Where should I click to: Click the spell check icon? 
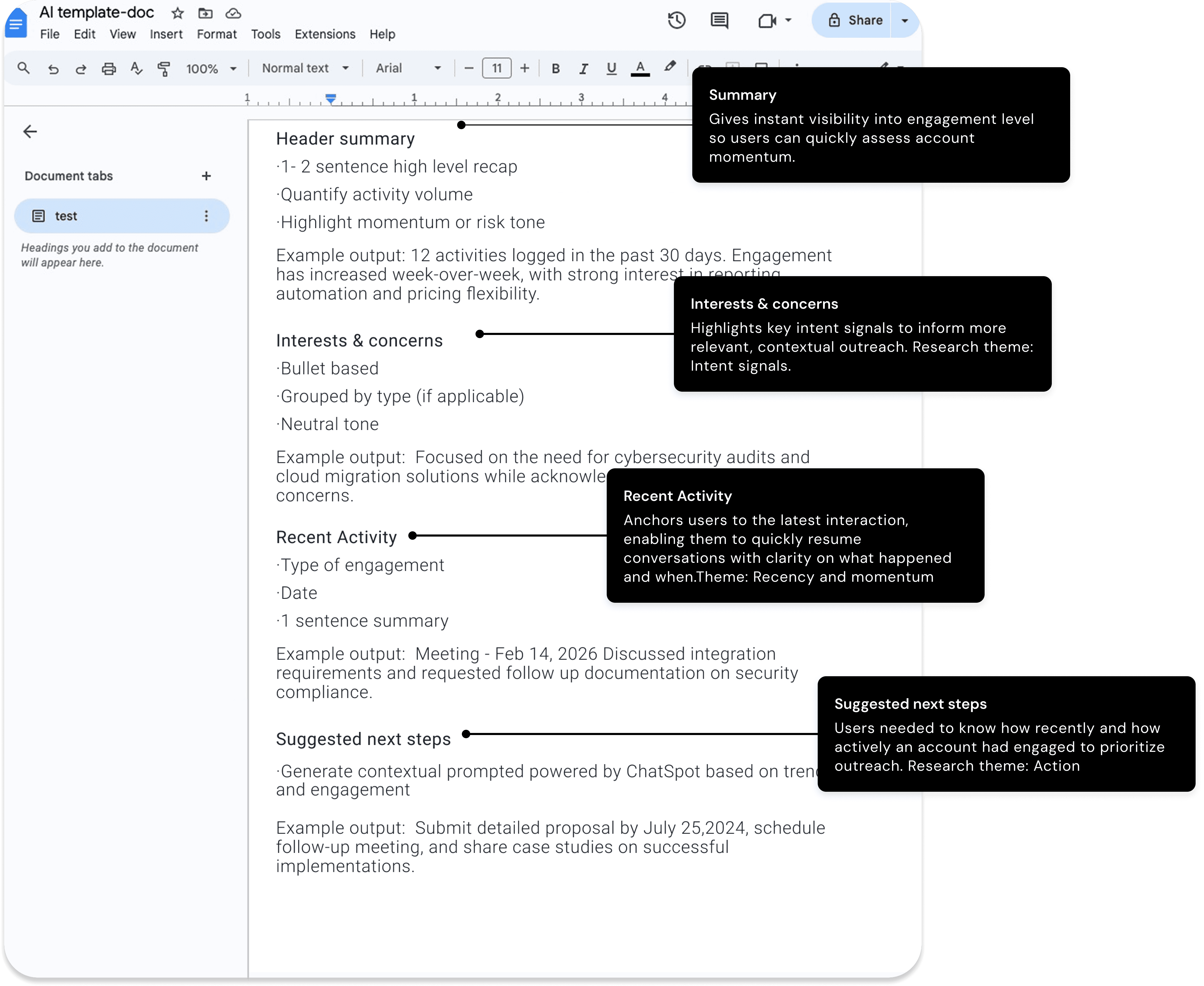(x=136, y=69)
